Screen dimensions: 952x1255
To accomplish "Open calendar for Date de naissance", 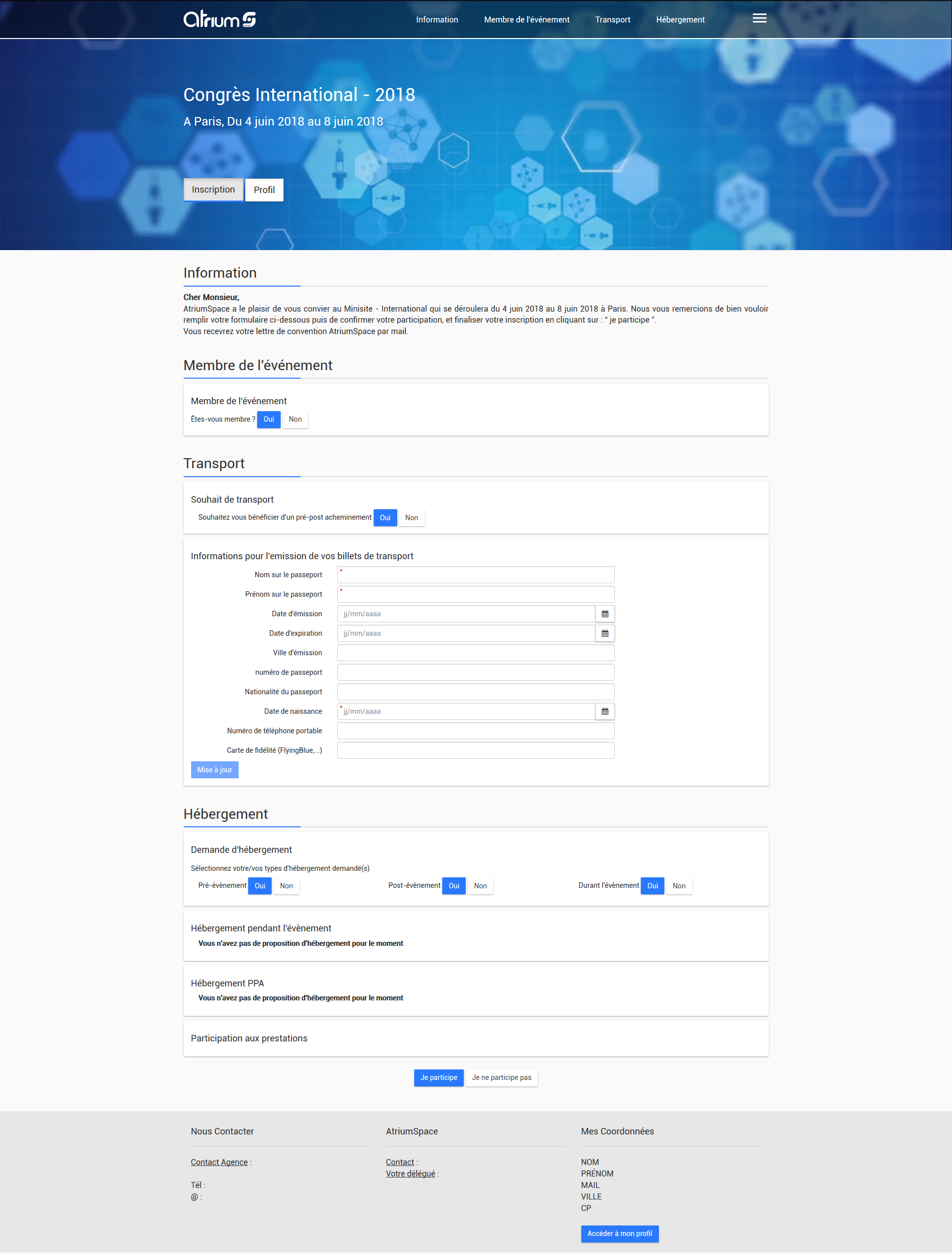I will [x=605, y=711].
